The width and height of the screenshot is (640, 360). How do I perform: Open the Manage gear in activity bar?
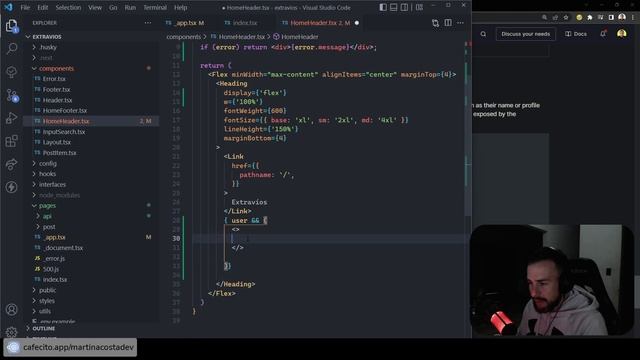click(11, 332)
